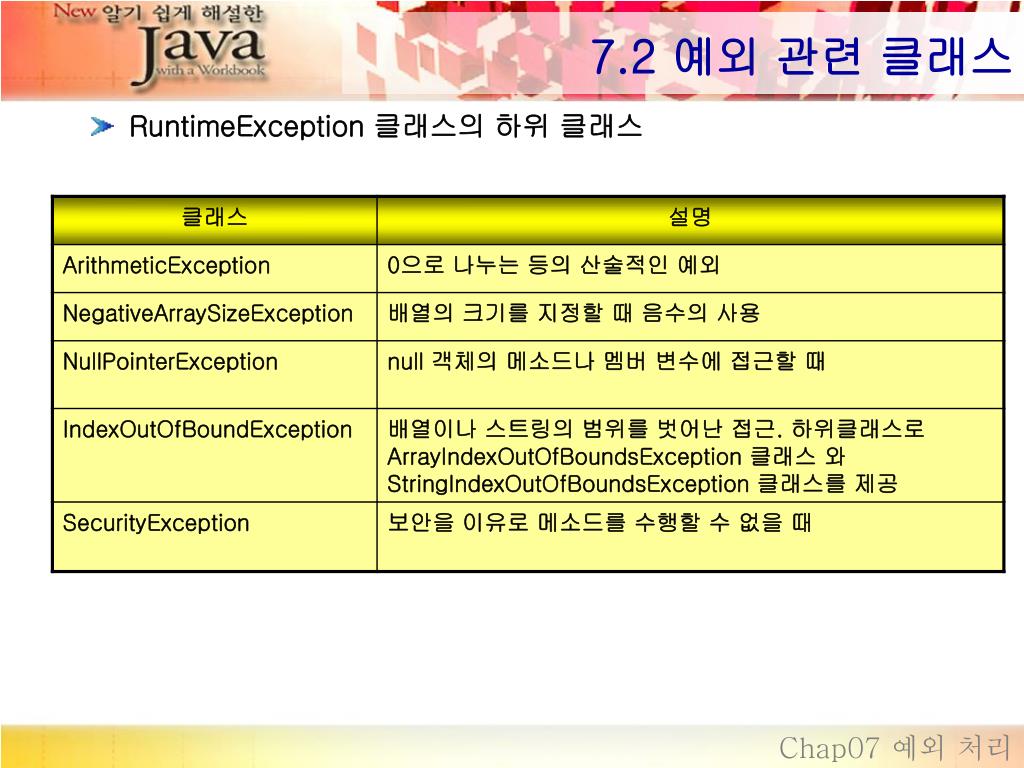
Task: Click the description '0으로 나누는 등의 산술적인 예외'
Action: [553, 264]
